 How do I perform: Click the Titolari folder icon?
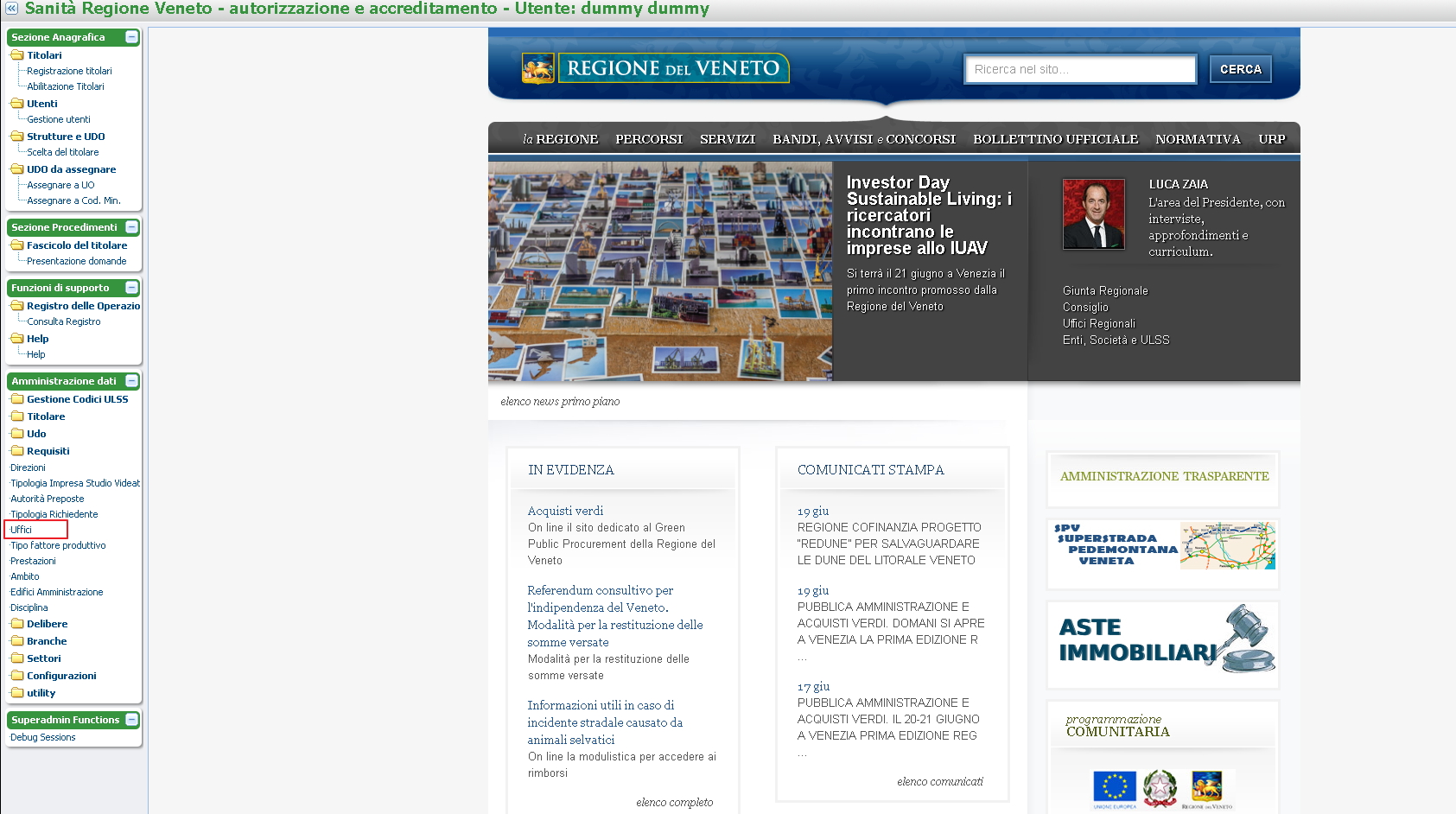16,55
